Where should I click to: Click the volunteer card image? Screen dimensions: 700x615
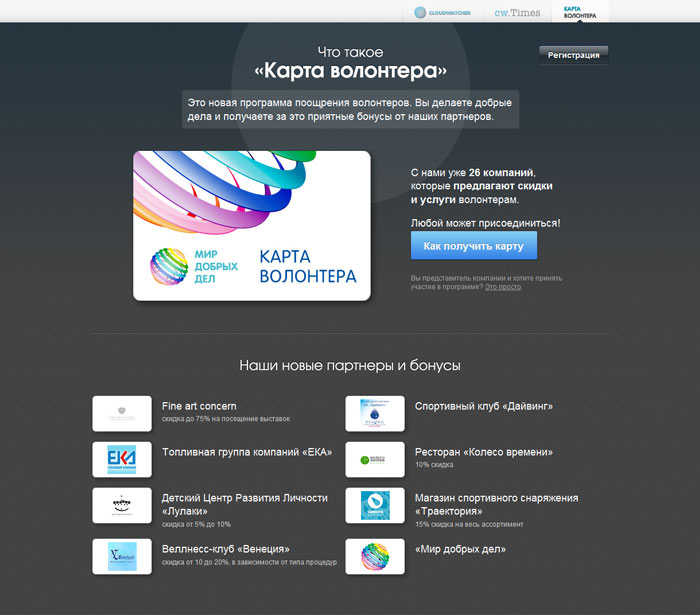pyautogui.click(x=252, y=226)
